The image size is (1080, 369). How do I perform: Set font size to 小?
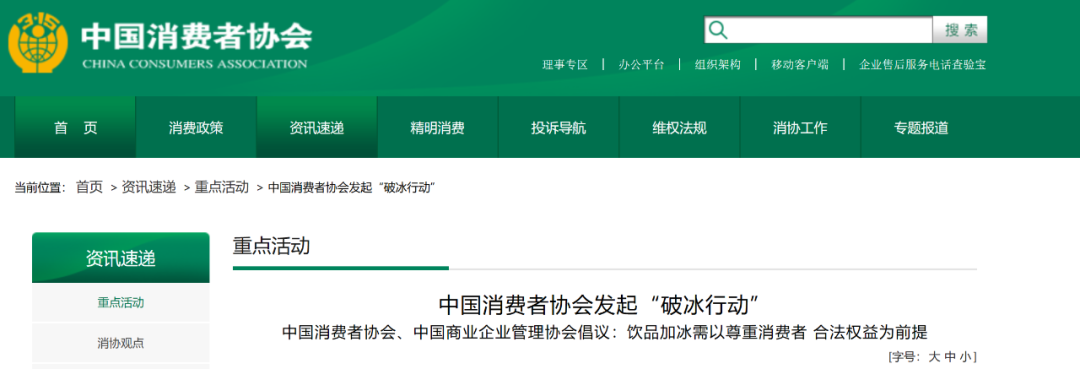pos(966,357)
